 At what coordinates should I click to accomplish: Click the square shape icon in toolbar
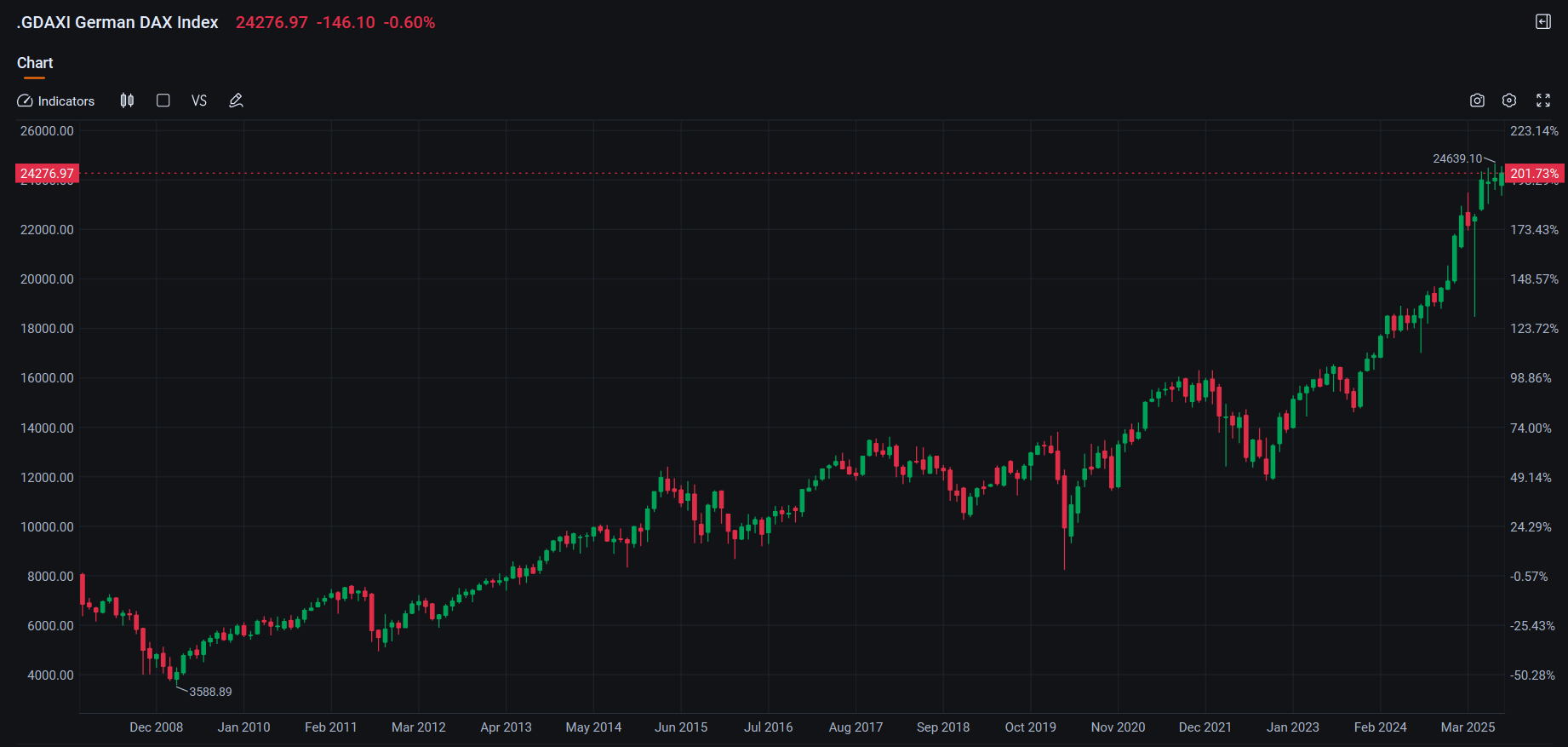tap(163, 101)
